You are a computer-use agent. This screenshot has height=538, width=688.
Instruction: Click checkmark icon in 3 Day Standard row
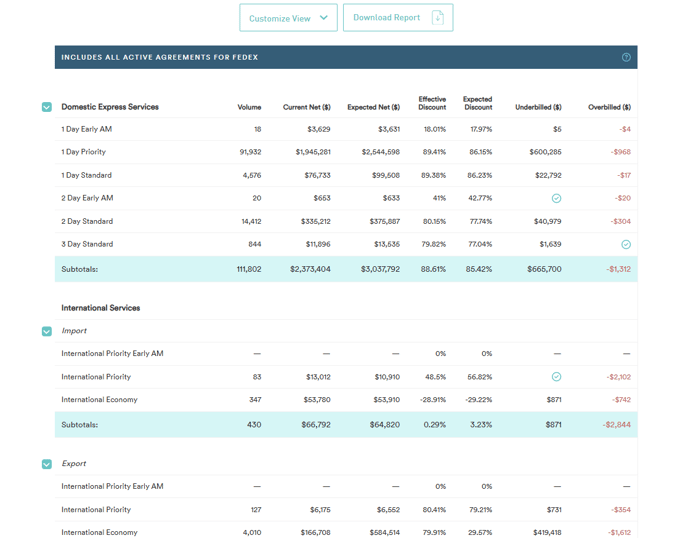626,244
